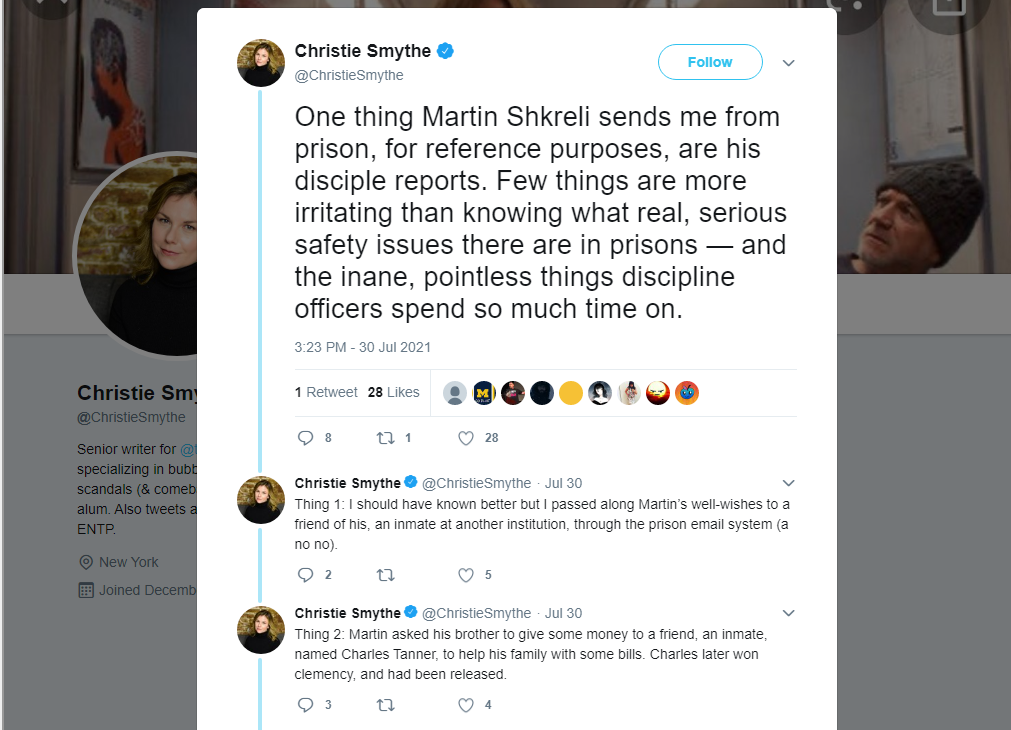Retweet the Thing 1 tweet
Screen dimensions: 1011x730
386,575
